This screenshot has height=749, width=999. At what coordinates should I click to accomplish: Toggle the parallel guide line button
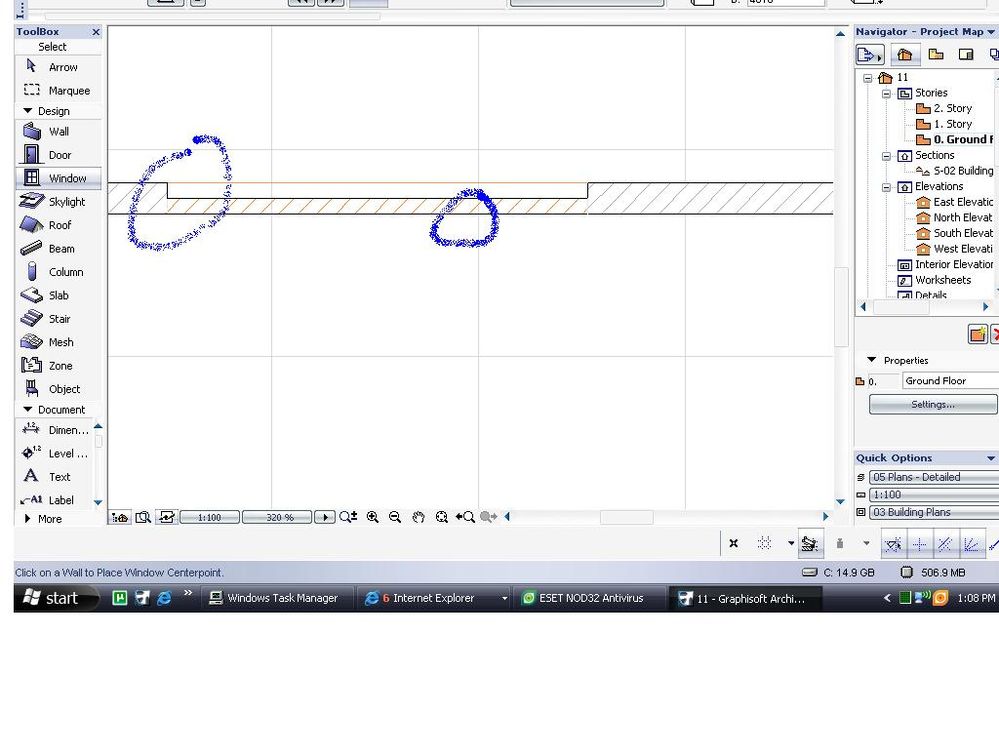pos(945,544)
